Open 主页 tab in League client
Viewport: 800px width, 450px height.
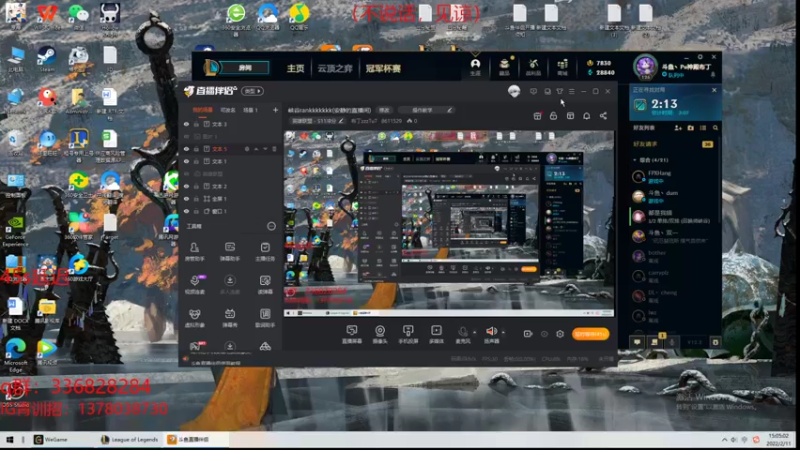[295, 68]
